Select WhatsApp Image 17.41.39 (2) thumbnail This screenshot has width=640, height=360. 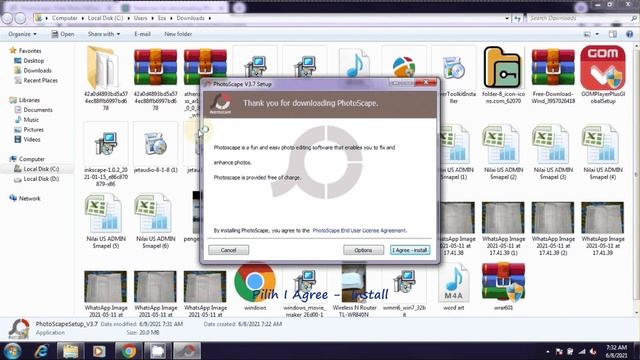click(x=553, y=218)
